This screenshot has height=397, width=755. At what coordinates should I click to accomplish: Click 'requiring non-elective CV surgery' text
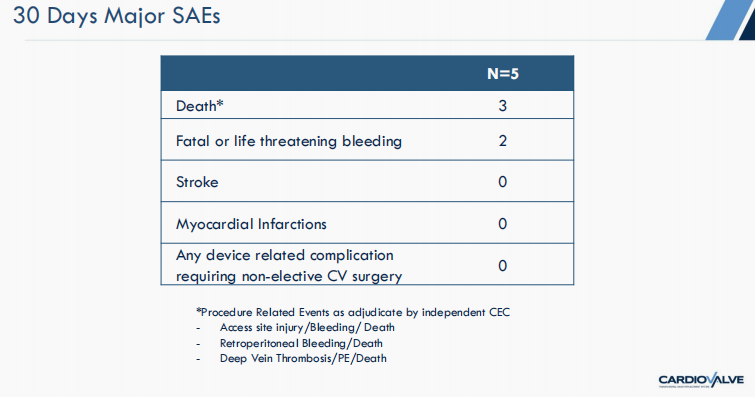click(x=289, y=277)
